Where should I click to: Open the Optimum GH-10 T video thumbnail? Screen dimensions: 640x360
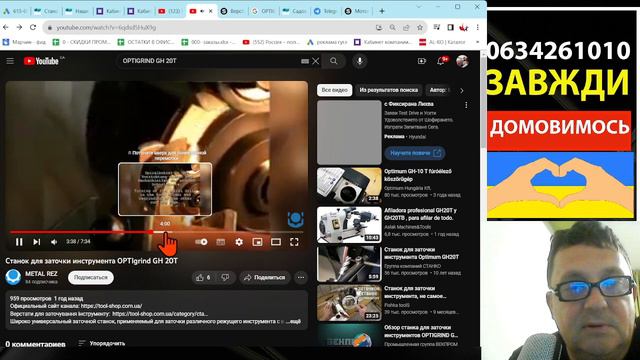point(349,185)
